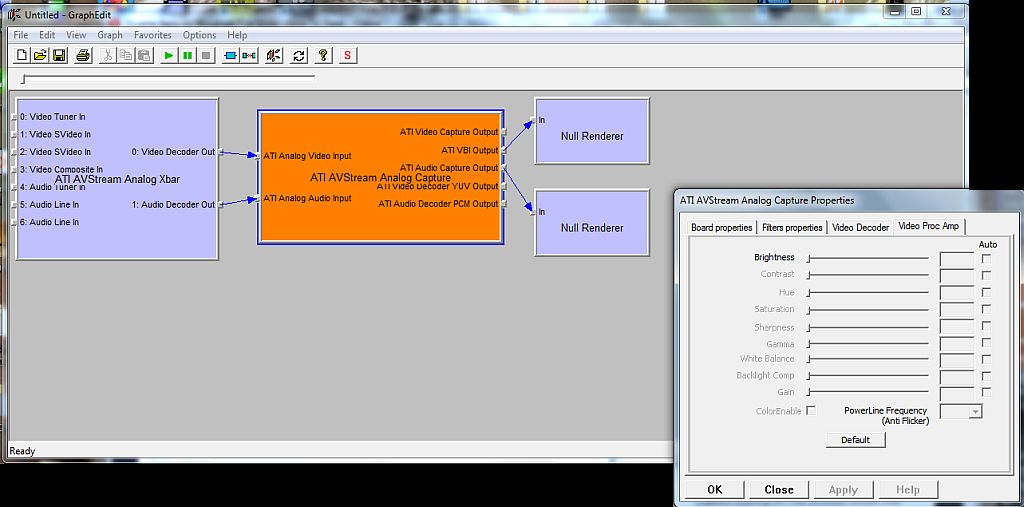1024x507 pixels.
Task: Click the Cut scissors toolbar icon
Action: (x=107, y=56)
